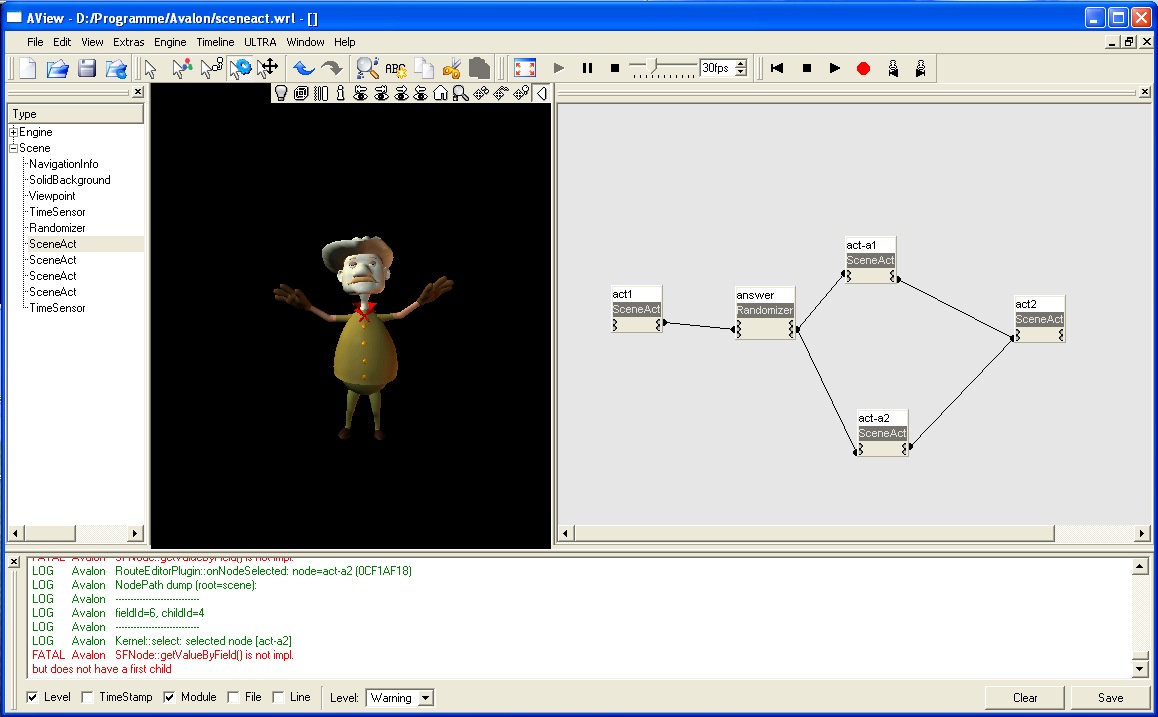Click the 30fps input field
The width and height of the screenshot is (1158, 717).
[x=716, y=68]
